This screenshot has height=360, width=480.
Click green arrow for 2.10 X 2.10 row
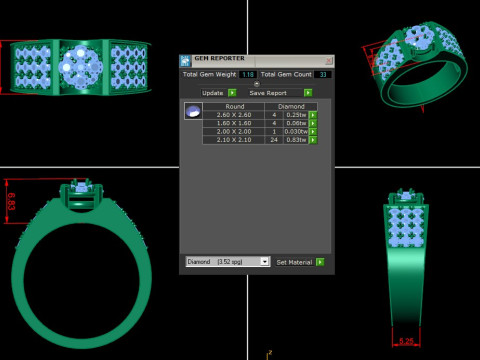click(x=313, y=140)
